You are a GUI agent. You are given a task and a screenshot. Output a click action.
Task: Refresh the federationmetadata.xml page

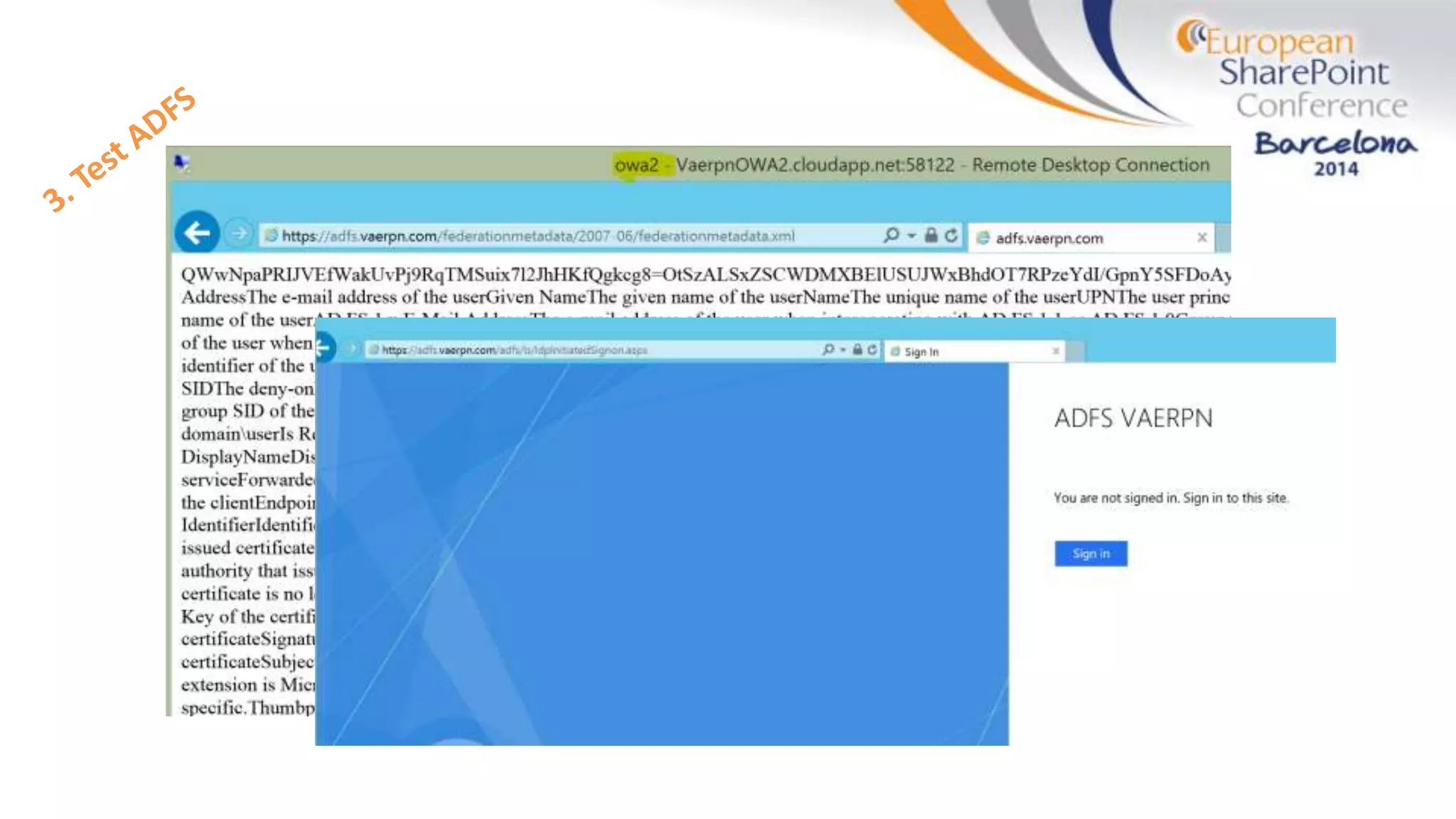(951, 235)
